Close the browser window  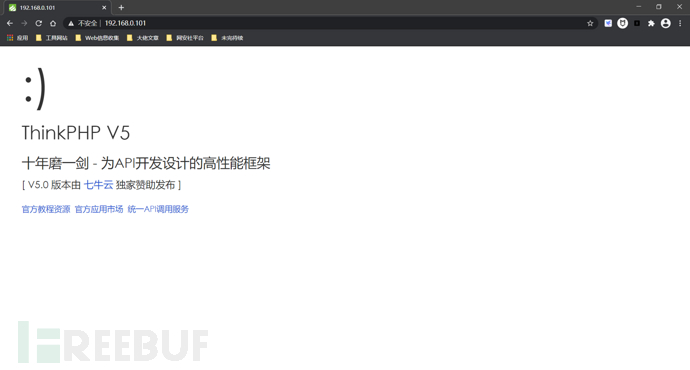[679, 7]
